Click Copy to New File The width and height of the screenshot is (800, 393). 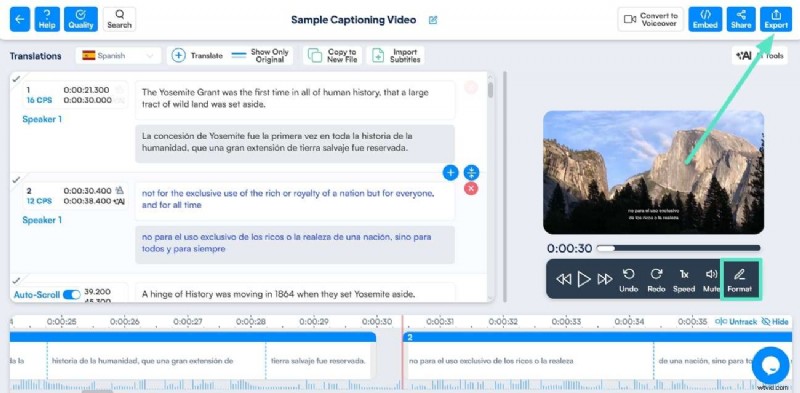332,56
